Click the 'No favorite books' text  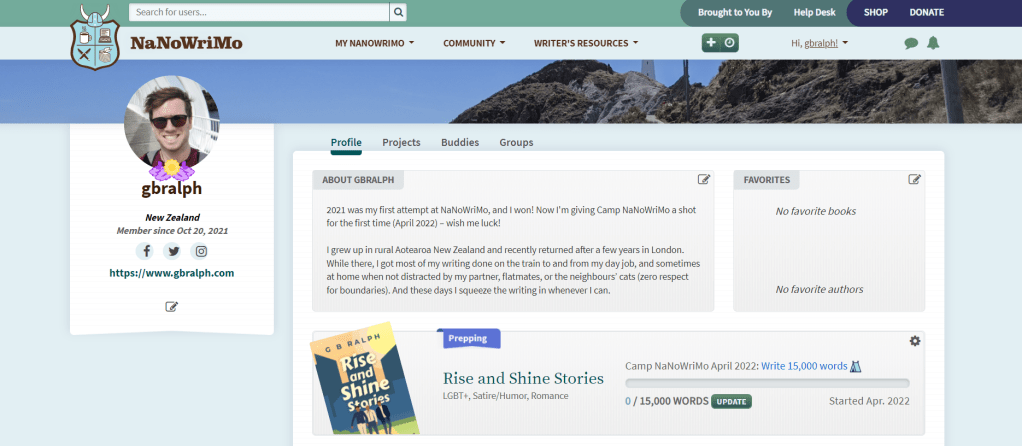point(815,211)
